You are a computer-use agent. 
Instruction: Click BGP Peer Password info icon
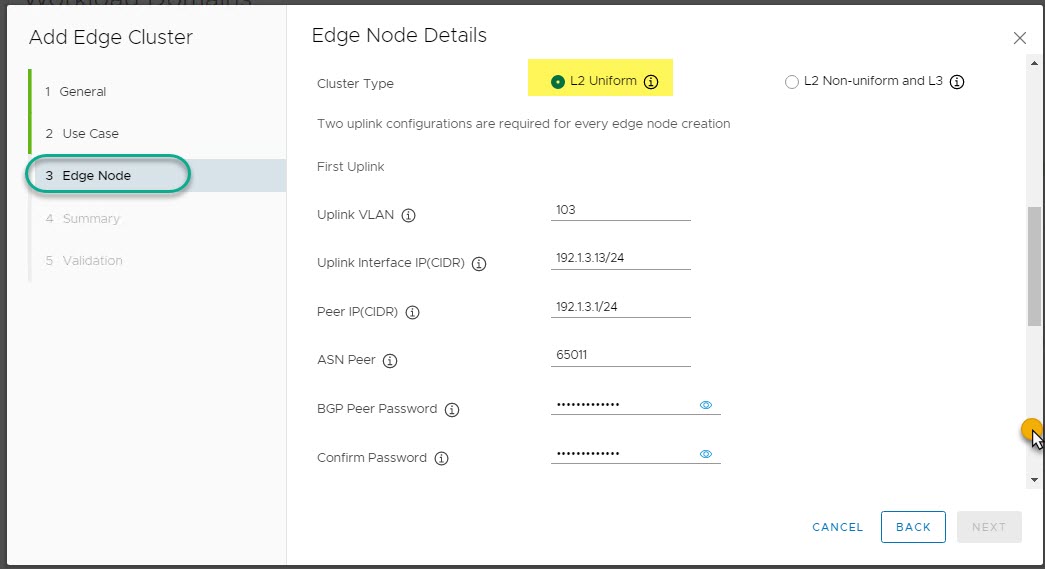[452, 409]
